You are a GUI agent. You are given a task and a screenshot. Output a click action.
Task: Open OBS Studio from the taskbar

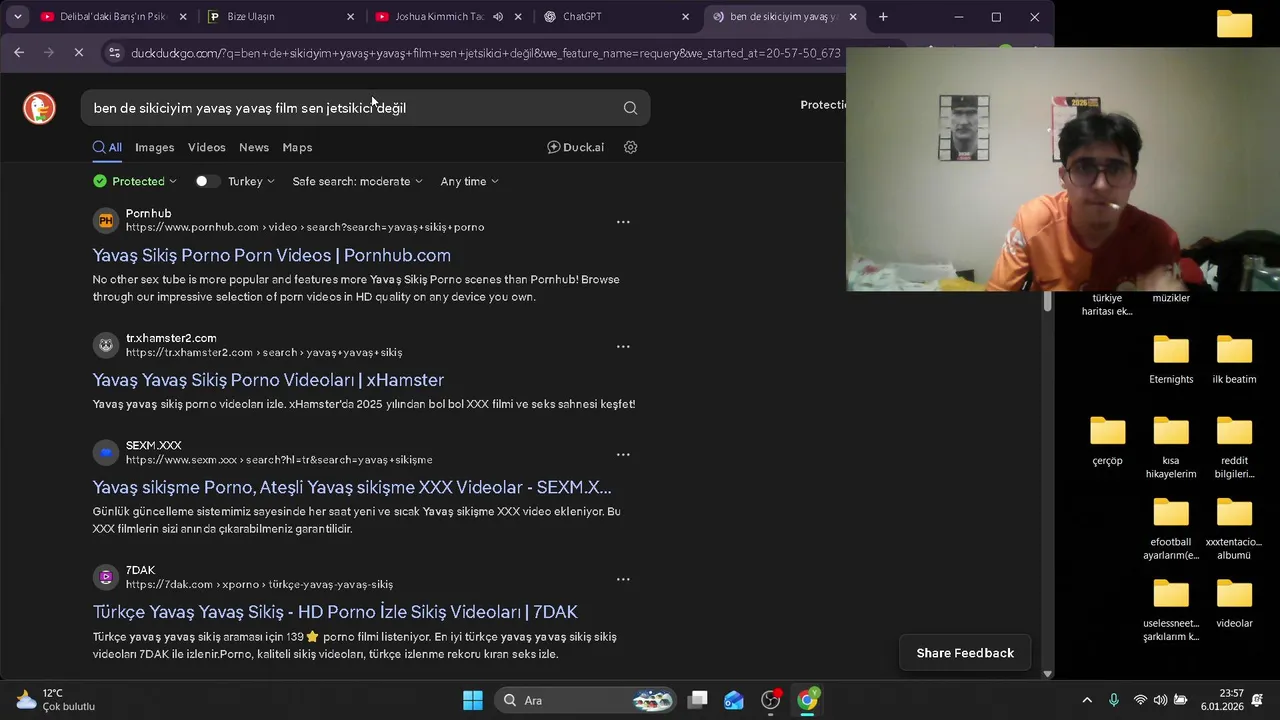pyautogui.click(x=771, y=700)
